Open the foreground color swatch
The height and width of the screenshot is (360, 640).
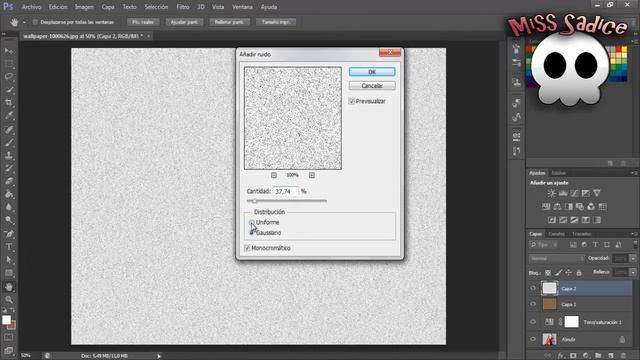click(x=6, y=320)
